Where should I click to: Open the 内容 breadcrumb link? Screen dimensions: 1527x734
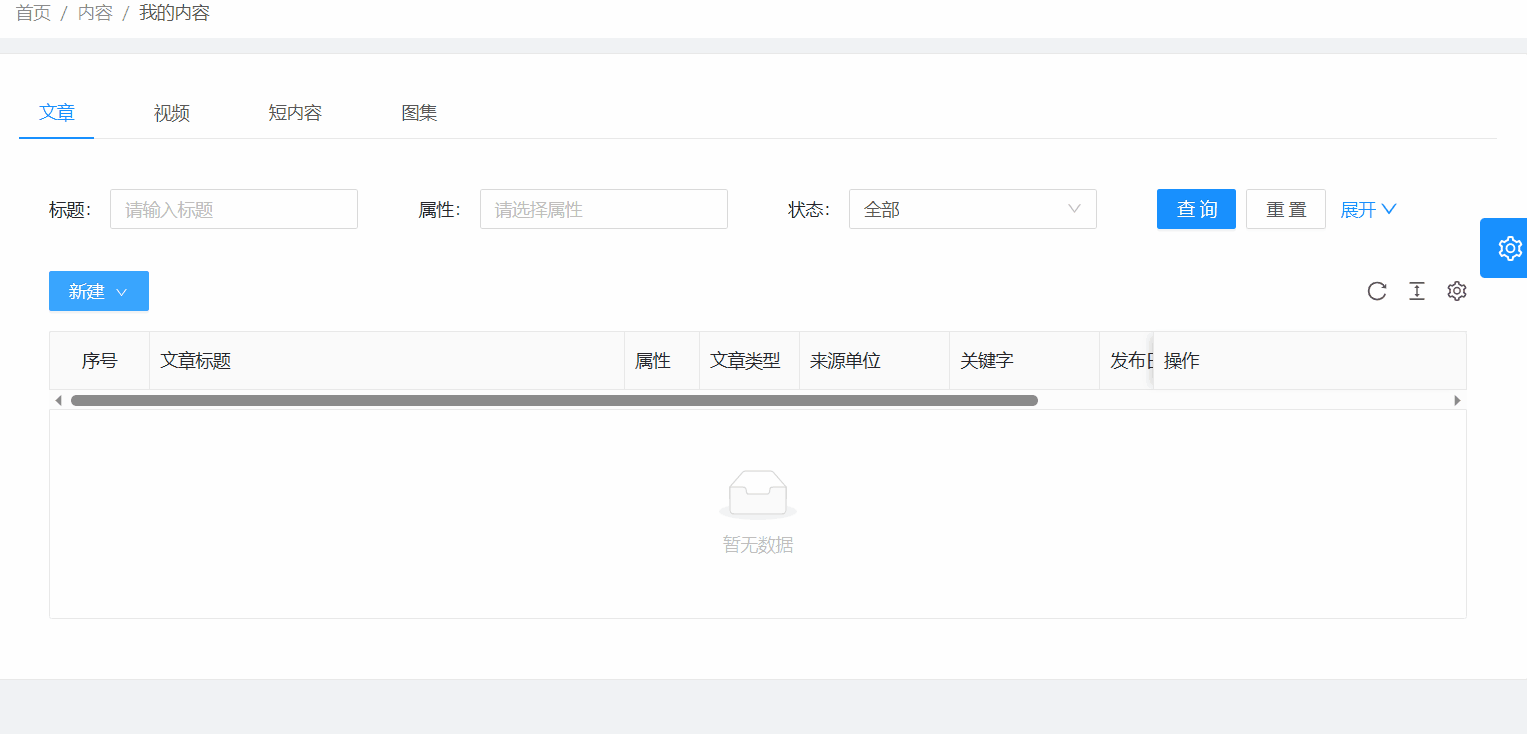[x=94, y=12]
